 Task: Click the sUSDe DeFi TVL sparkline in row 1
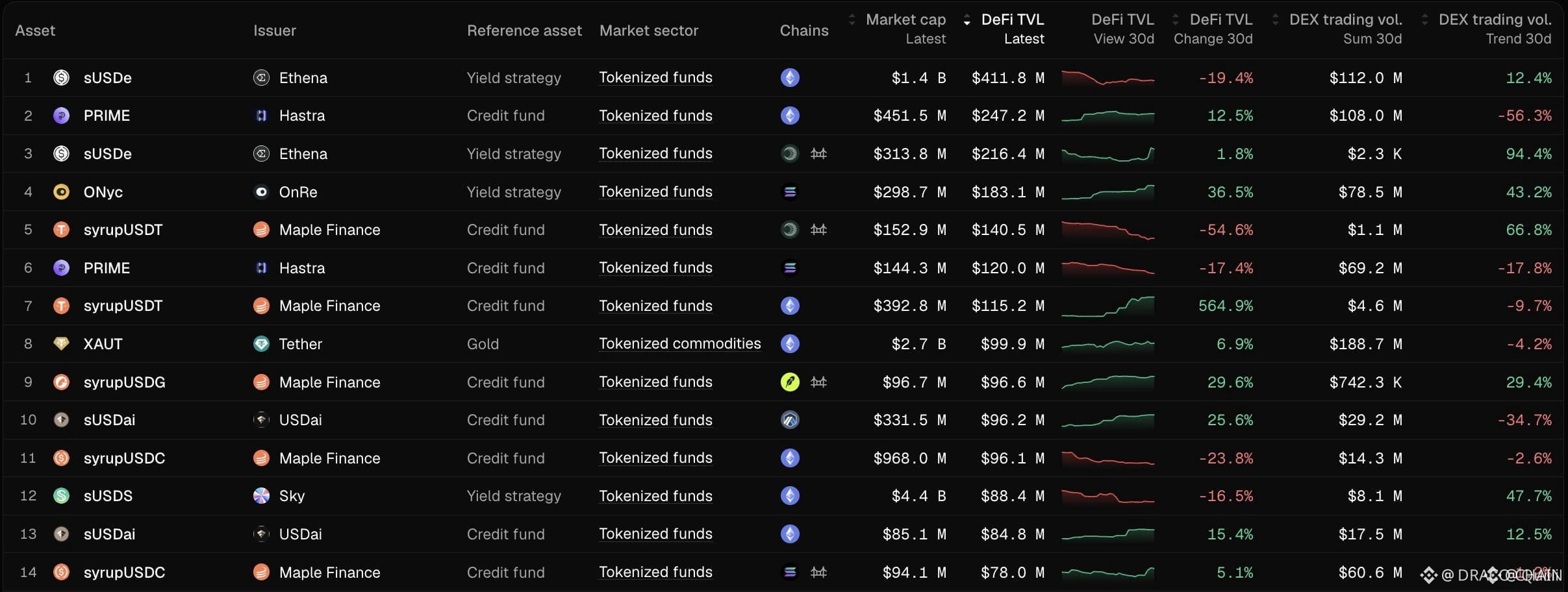tap(1107, 79)
